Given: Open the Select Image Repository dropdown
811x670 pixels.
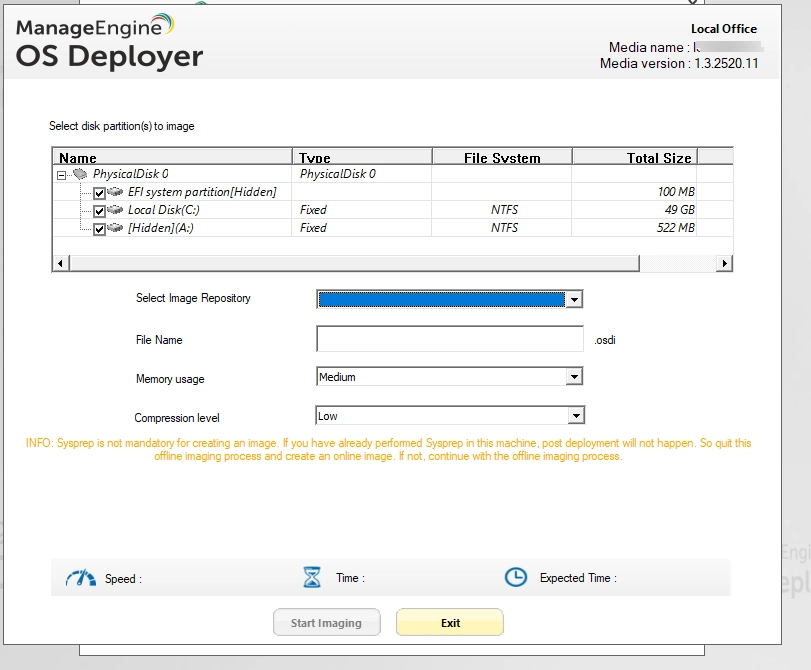Looking at the screenshot, I should tap(574, 299).
